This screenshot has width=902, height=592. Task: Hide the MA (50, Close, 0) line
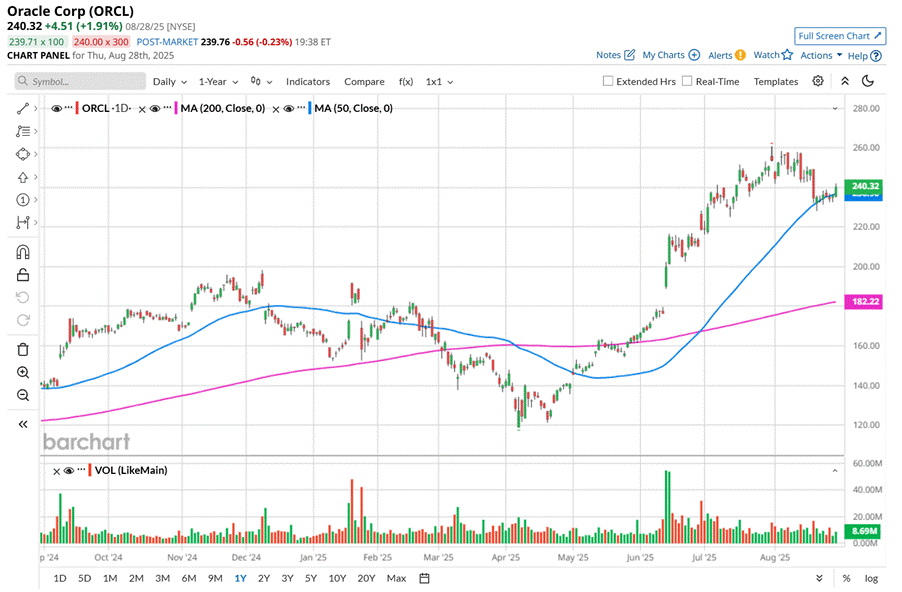click(289, 108)
